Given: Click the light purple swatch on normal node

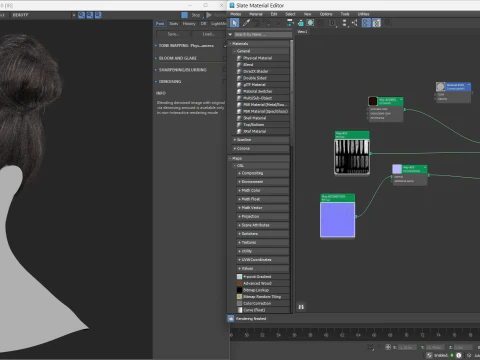Looking at the screenshot, I should [x=397, y=169].
